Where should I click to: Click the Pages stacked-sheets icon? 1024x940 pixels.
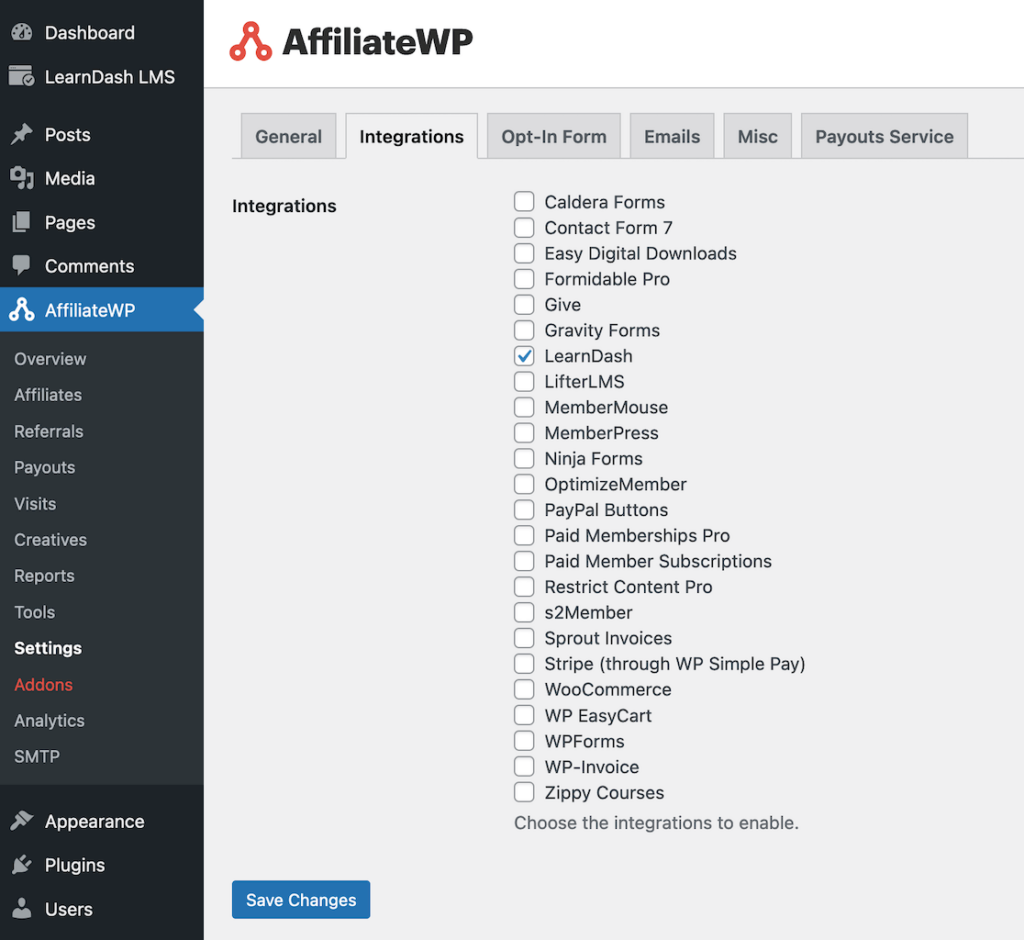point(22,222)
